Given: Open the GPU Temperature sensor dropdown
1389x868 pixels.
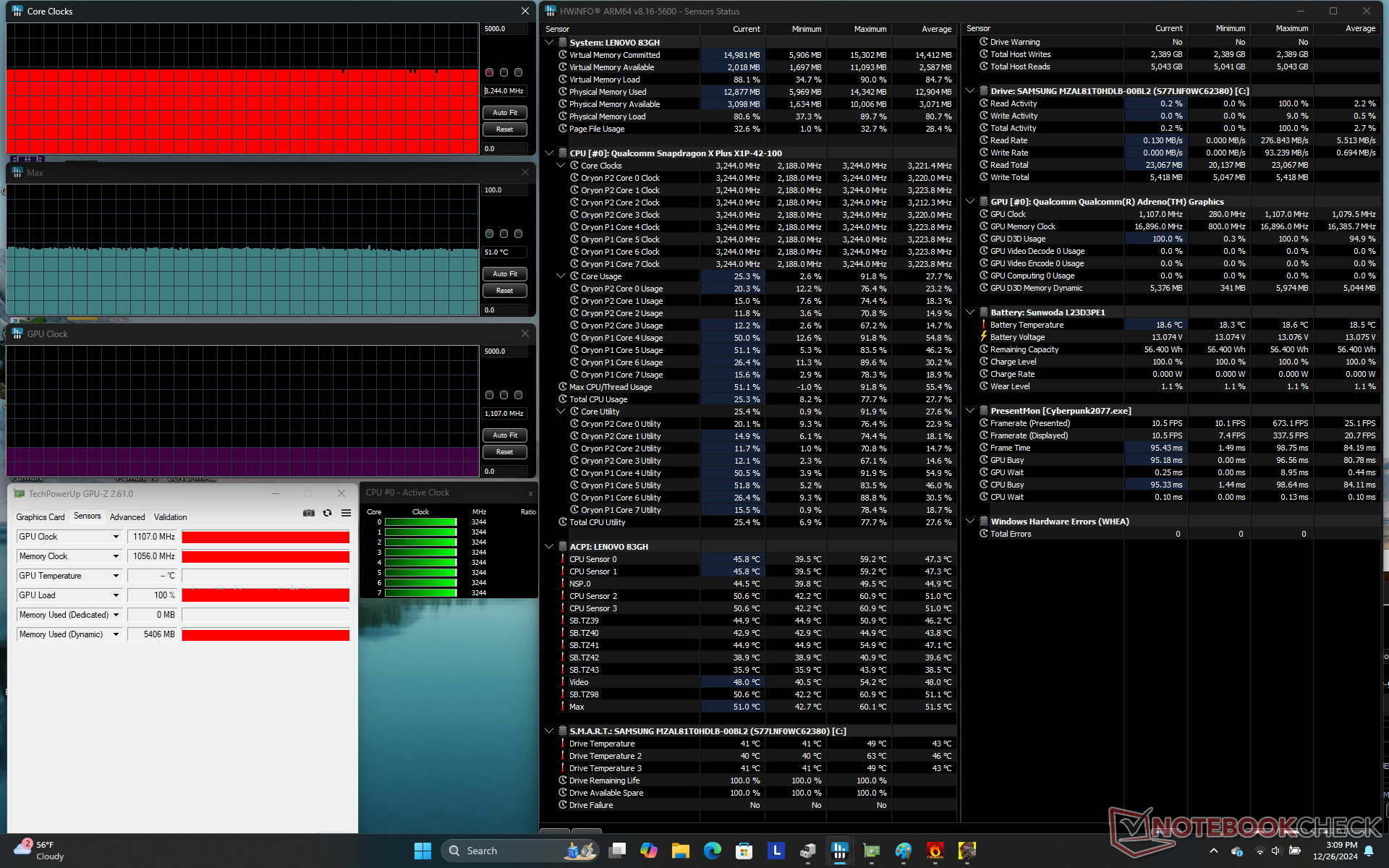Looking at the screenshot, I should 116,576.
